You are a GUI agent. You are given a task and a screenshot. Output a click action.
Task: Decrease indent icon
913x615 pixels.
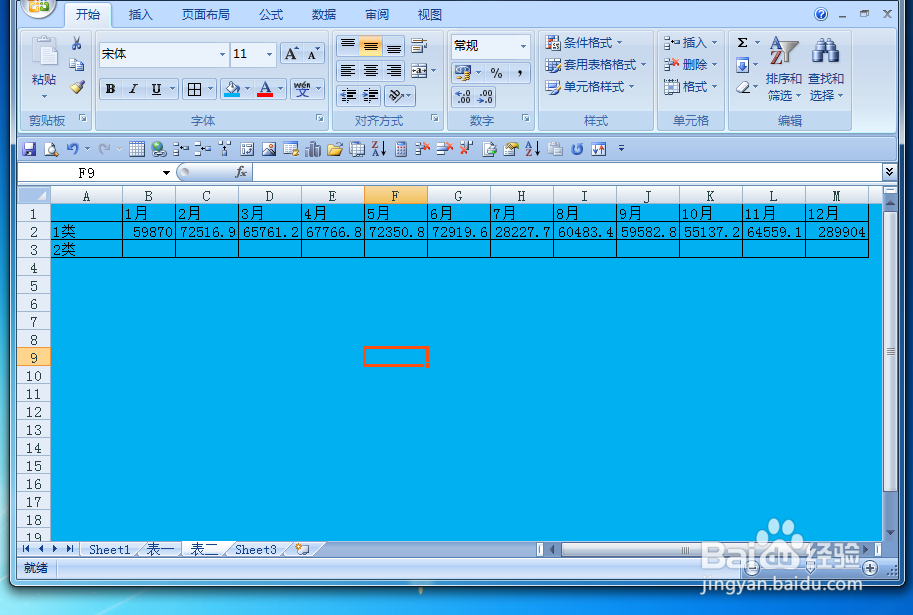pos(348,96)
